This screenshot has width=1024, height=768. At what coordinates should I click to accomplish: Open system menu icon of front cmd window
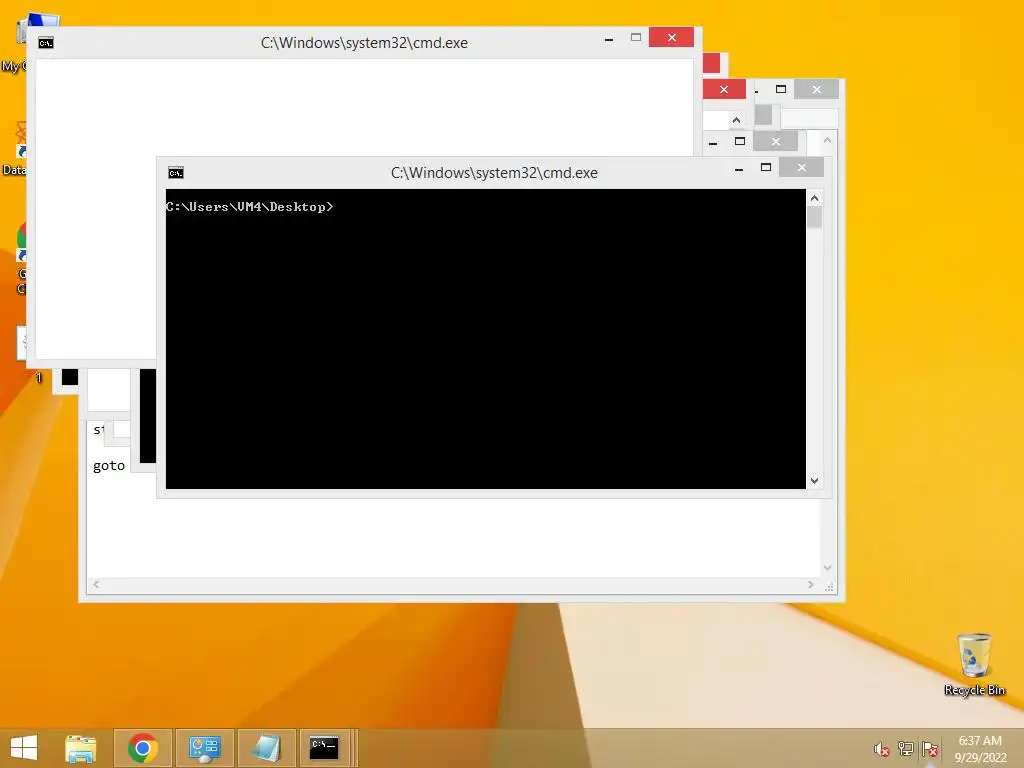(x=176, y=173)
